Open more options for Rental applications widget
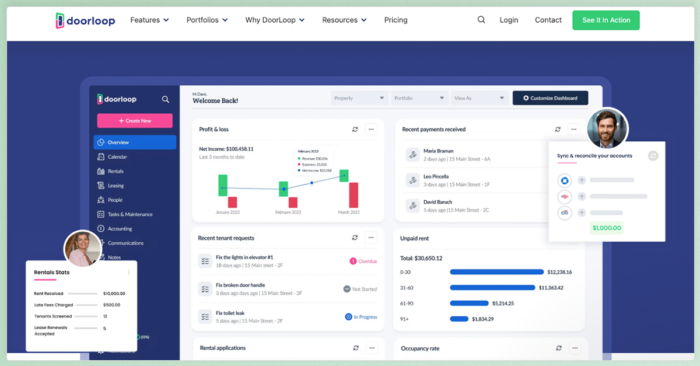Screen dimensions: 700x366 point(372,348)
